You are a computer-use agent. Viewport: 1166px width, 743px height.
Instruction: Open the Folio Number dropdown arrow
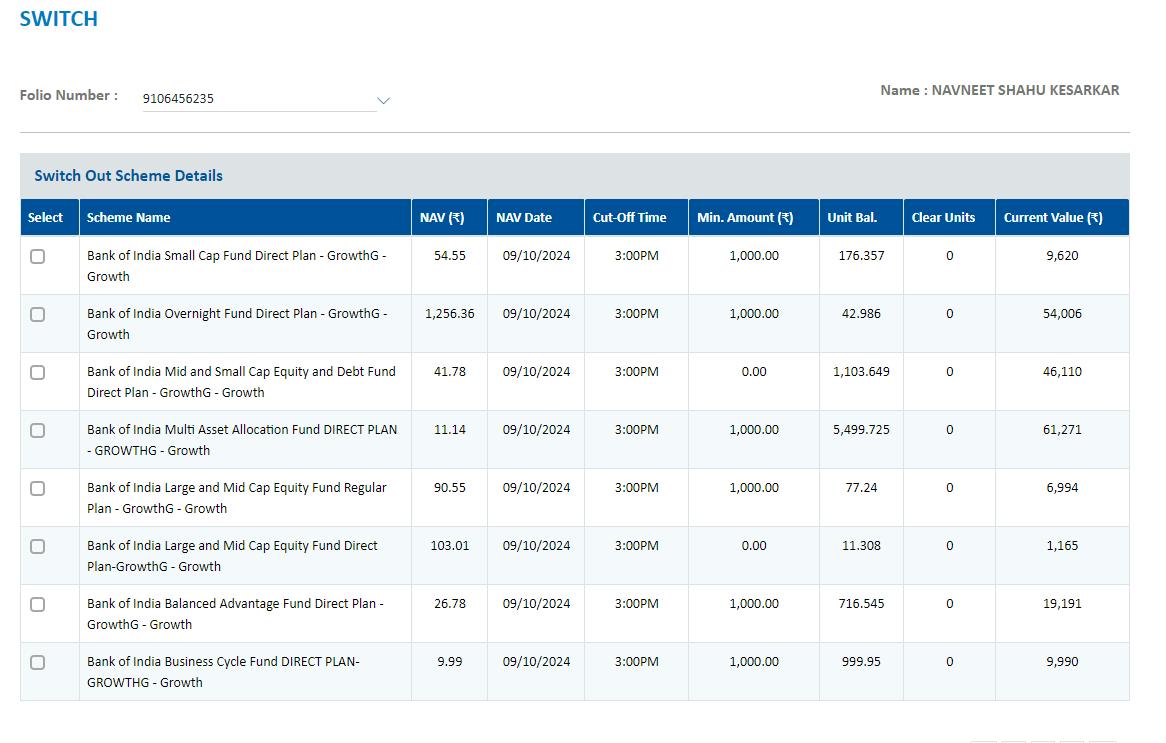coord(383,100)
